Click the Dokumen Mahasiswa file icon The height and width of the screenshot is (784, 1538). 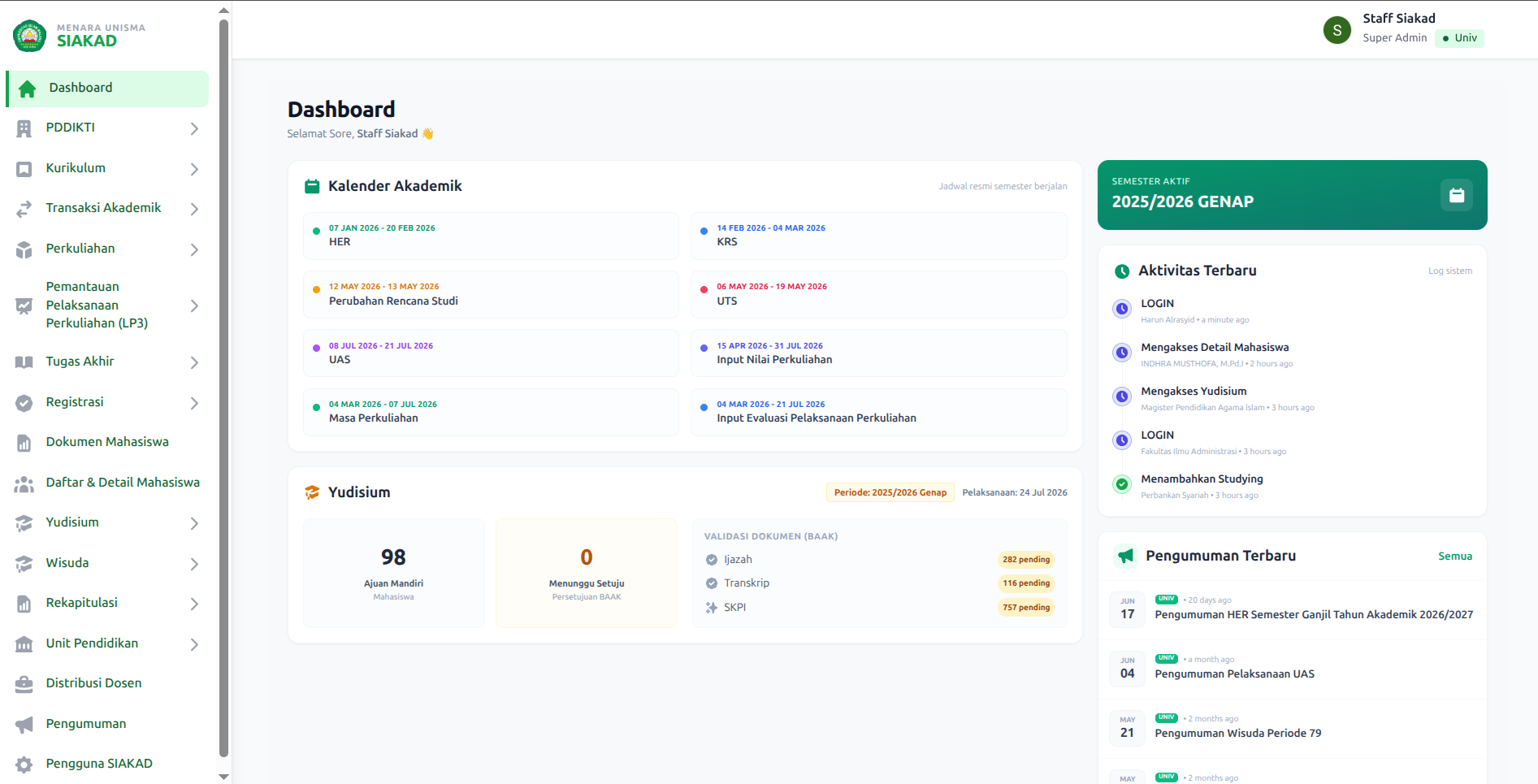[24, 443]
